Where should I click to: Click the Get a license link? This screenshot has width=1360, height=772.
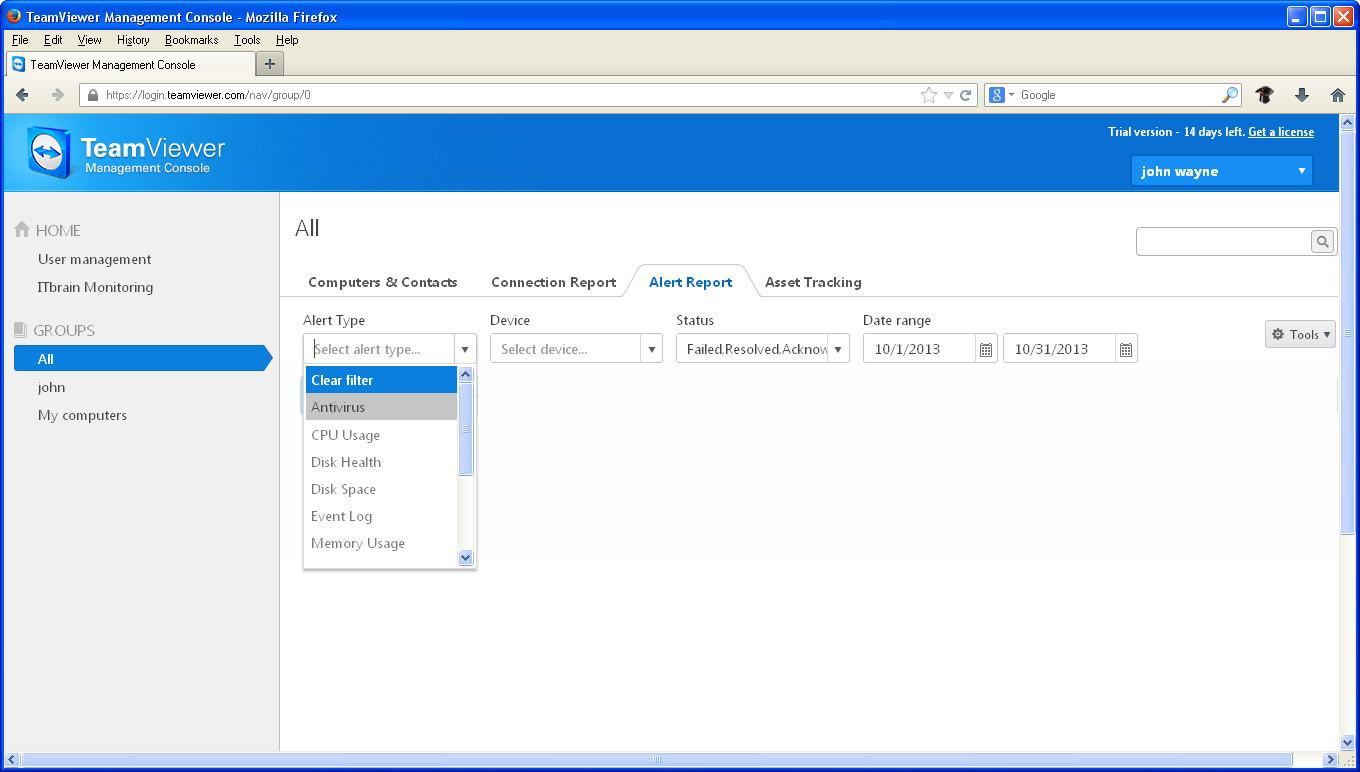point(1280,131)
